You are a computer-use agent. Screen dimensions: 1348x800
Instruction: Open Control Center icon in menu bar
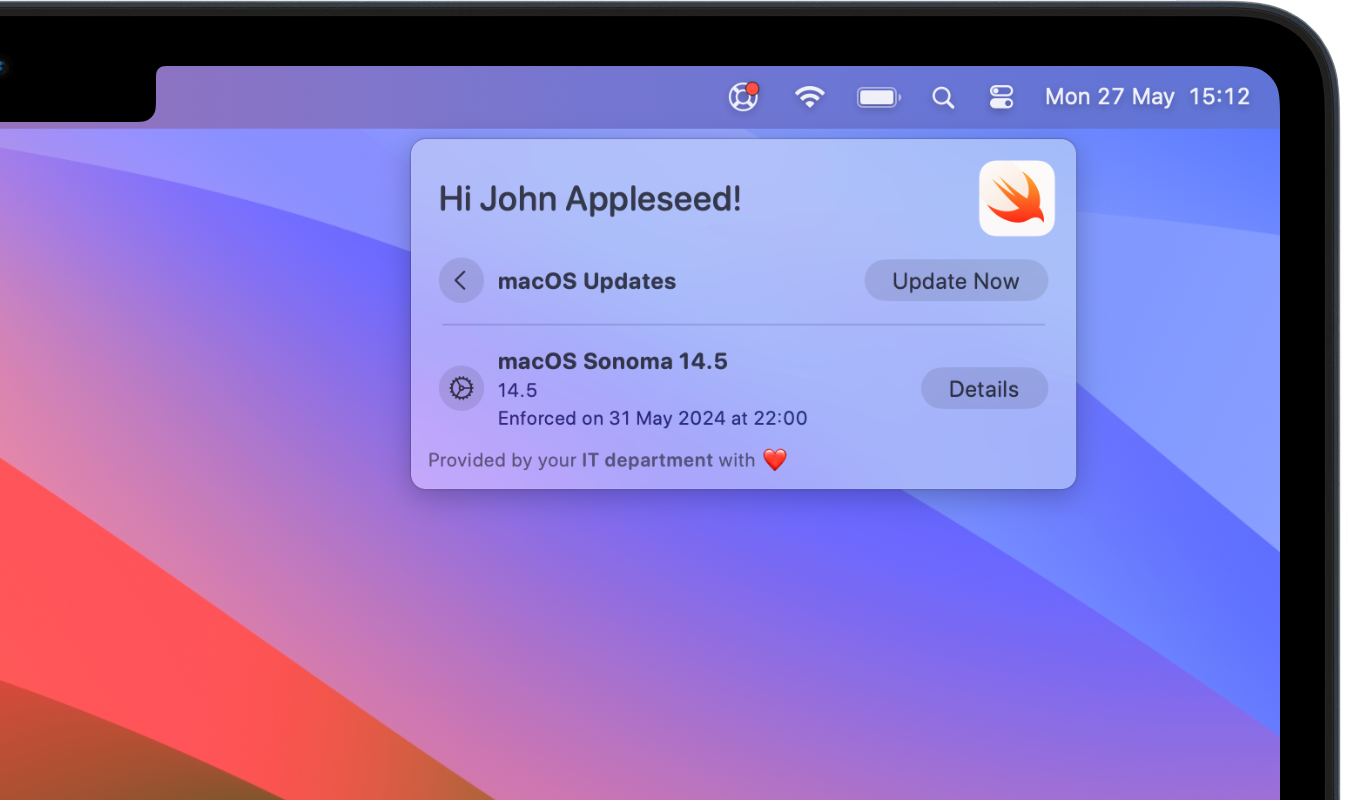(1001, 97)
